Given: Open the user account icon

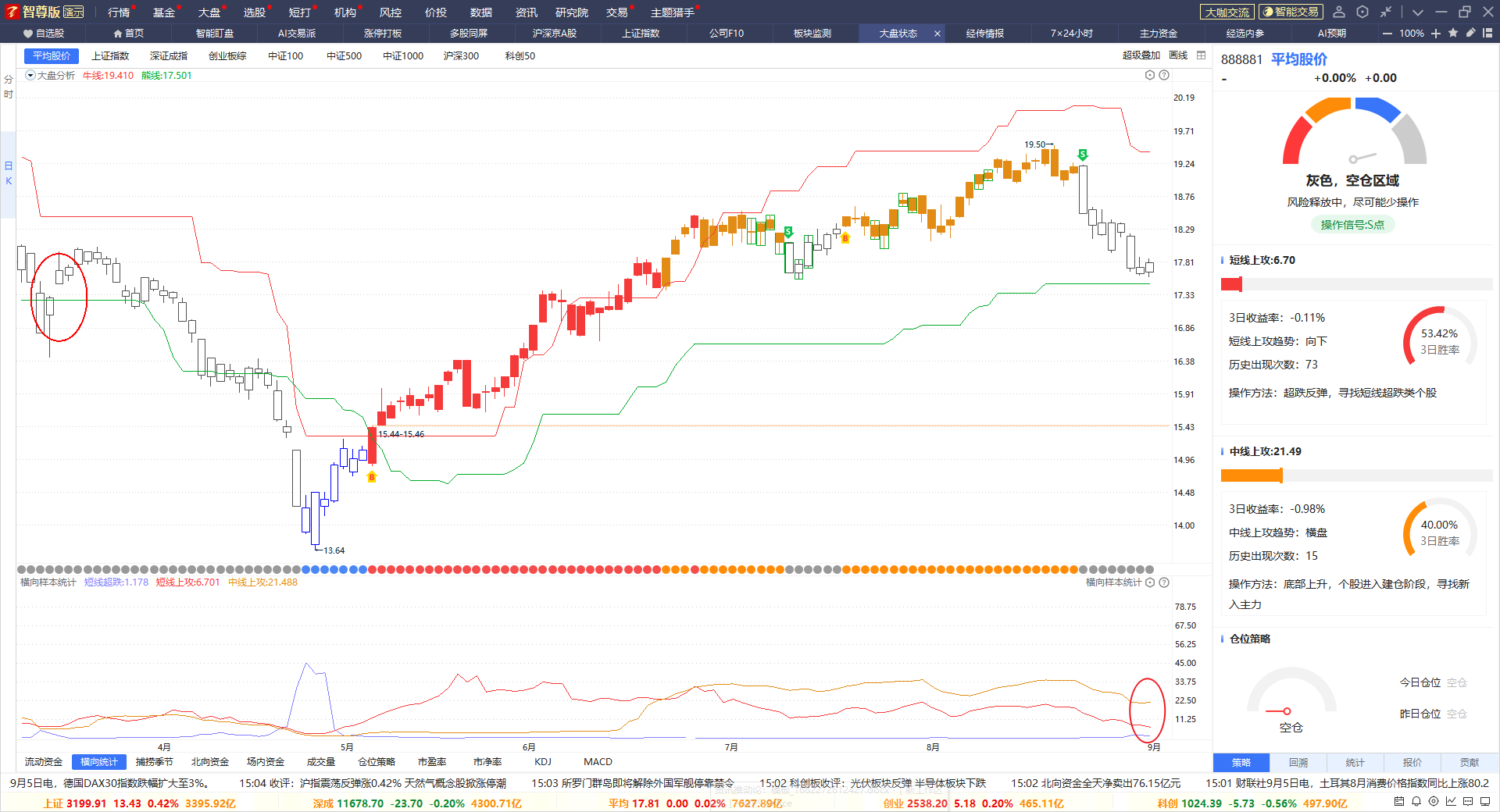Looking at the screenshot, I should pyautogui.click(x=1339, y=12).
